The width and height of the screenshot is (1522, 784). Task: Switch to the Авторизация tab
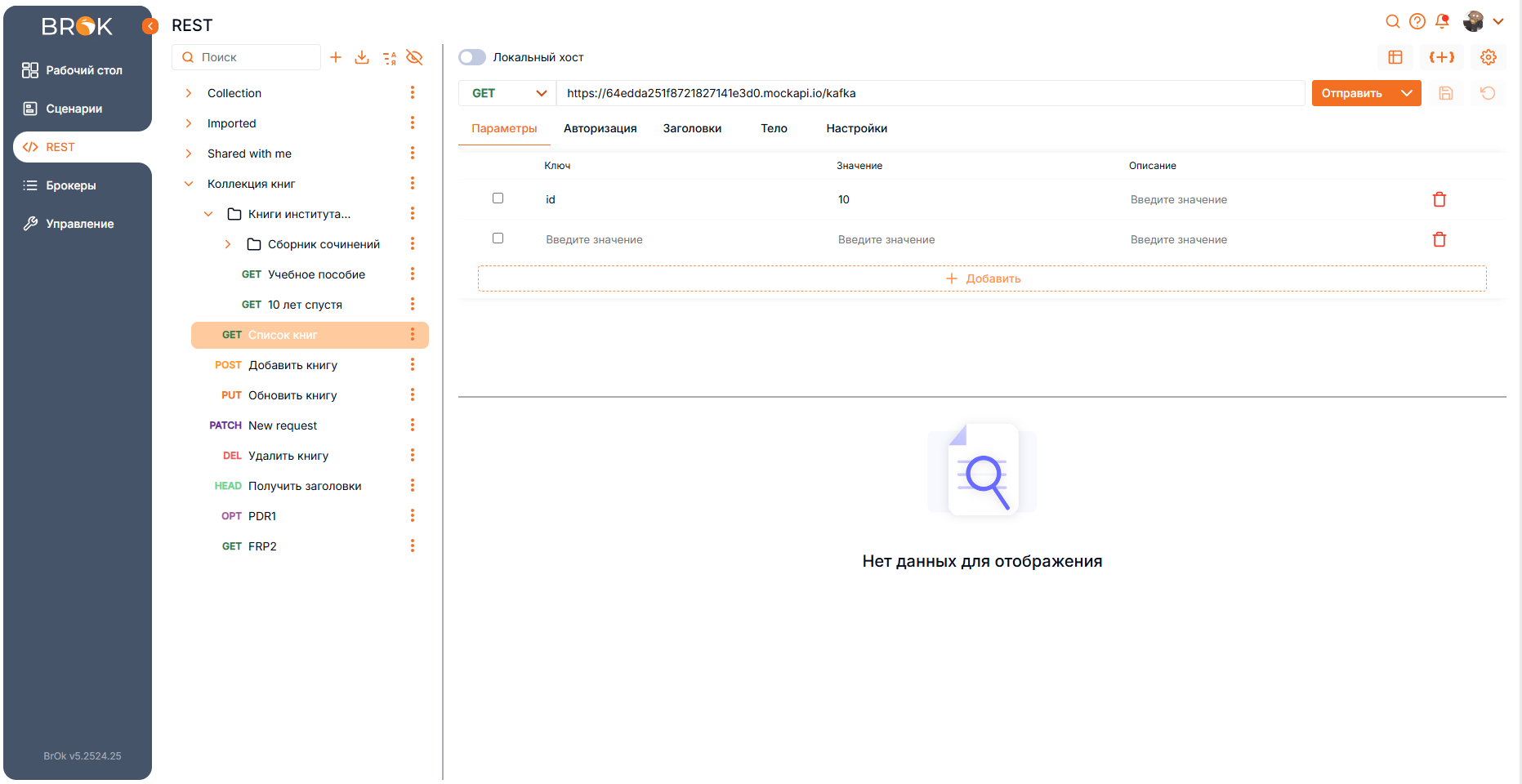click(600, 128)
